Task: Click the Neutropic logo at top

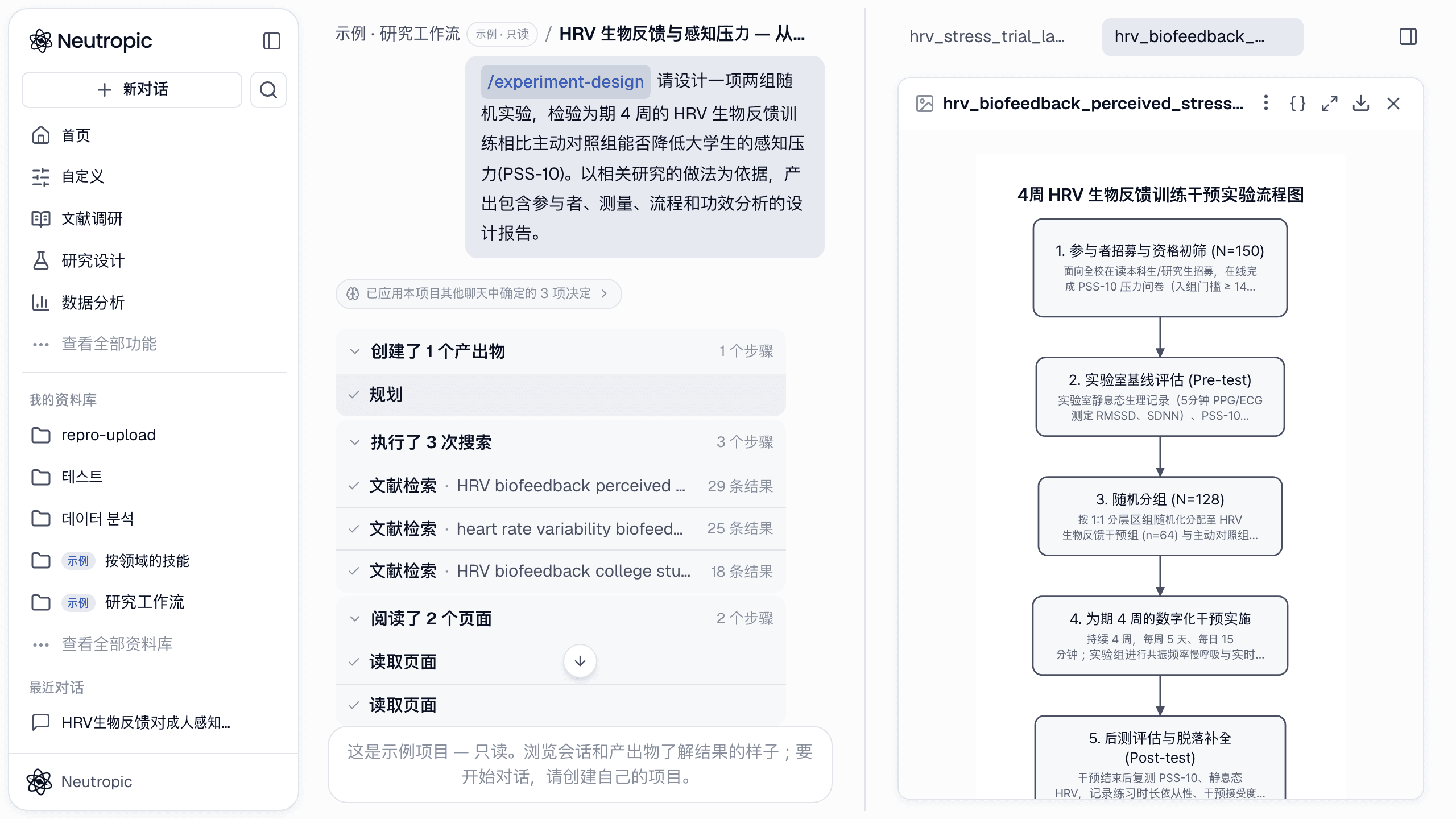Action: pos(91,41)
